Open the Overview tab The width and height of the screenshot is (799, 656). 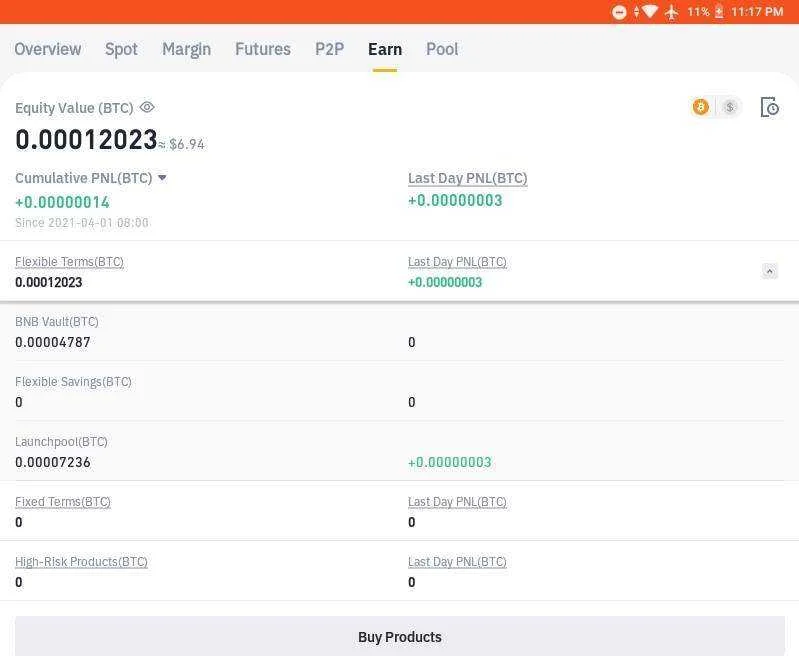(47, 49)
